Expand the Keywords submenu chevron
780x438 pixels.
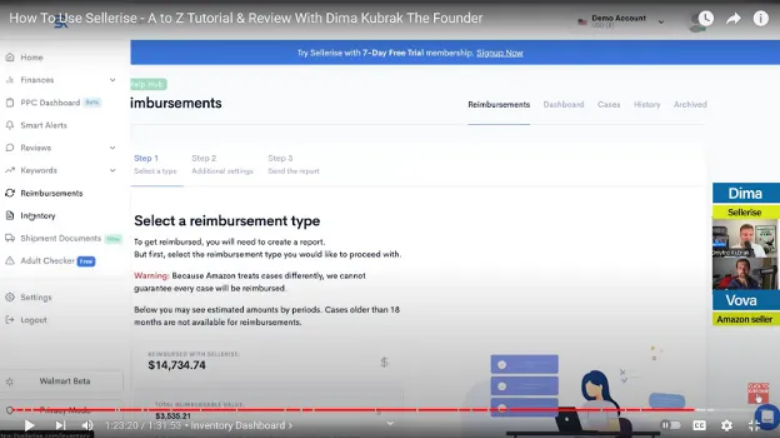112,170
